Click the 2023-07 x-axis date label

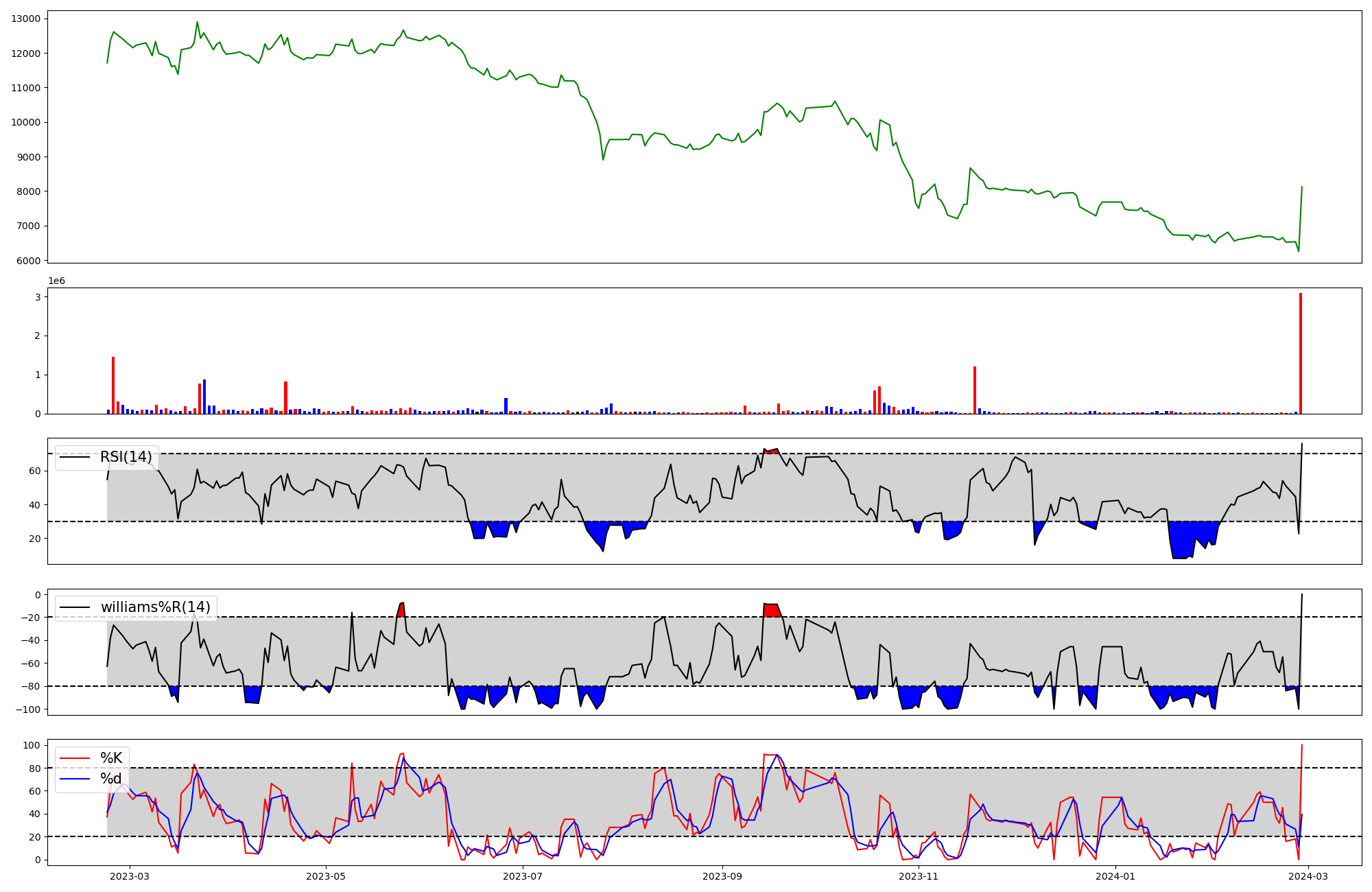523,876
